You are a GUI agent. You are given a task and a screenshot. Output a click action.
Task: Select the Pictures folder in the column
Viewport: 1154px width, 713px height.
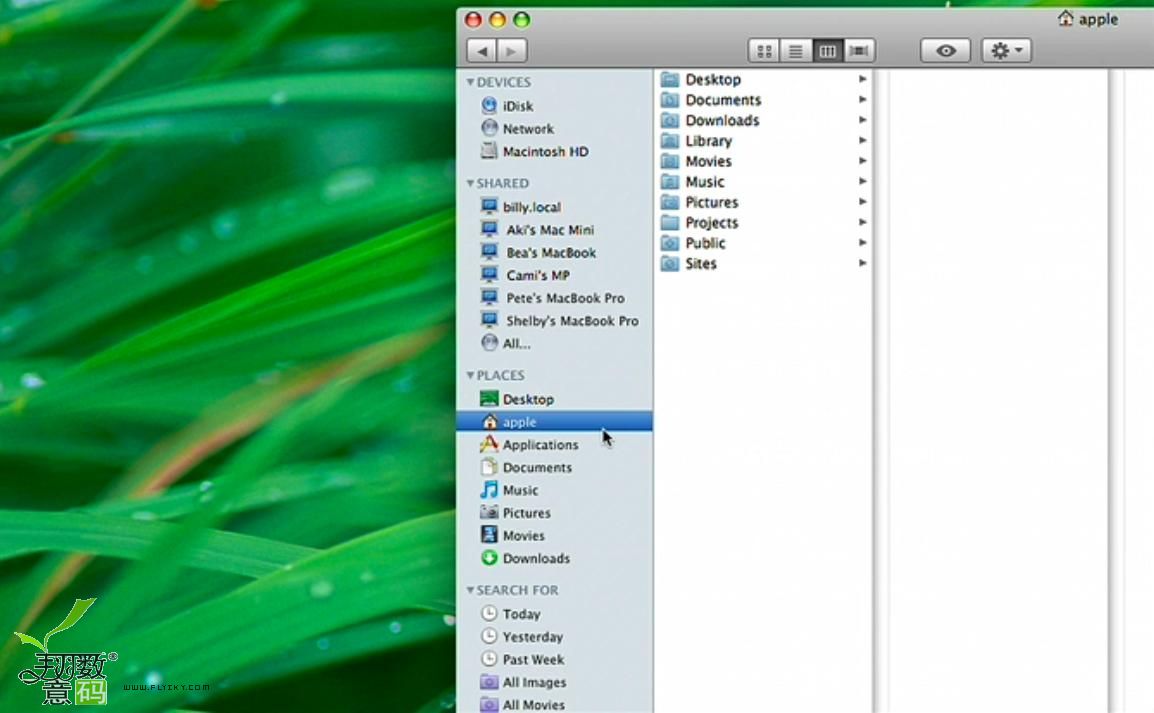(x=763, y=202)
